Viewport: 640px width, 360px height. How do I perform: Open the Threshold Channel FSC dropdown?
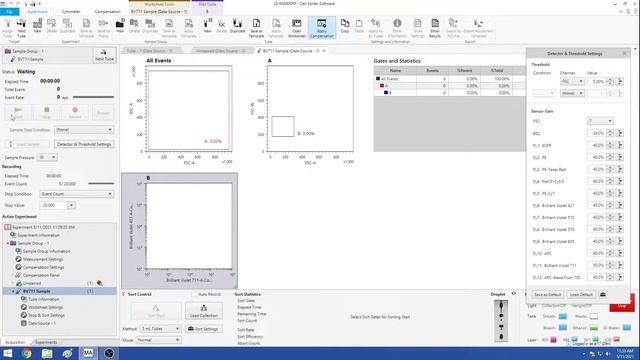(572, 82)
